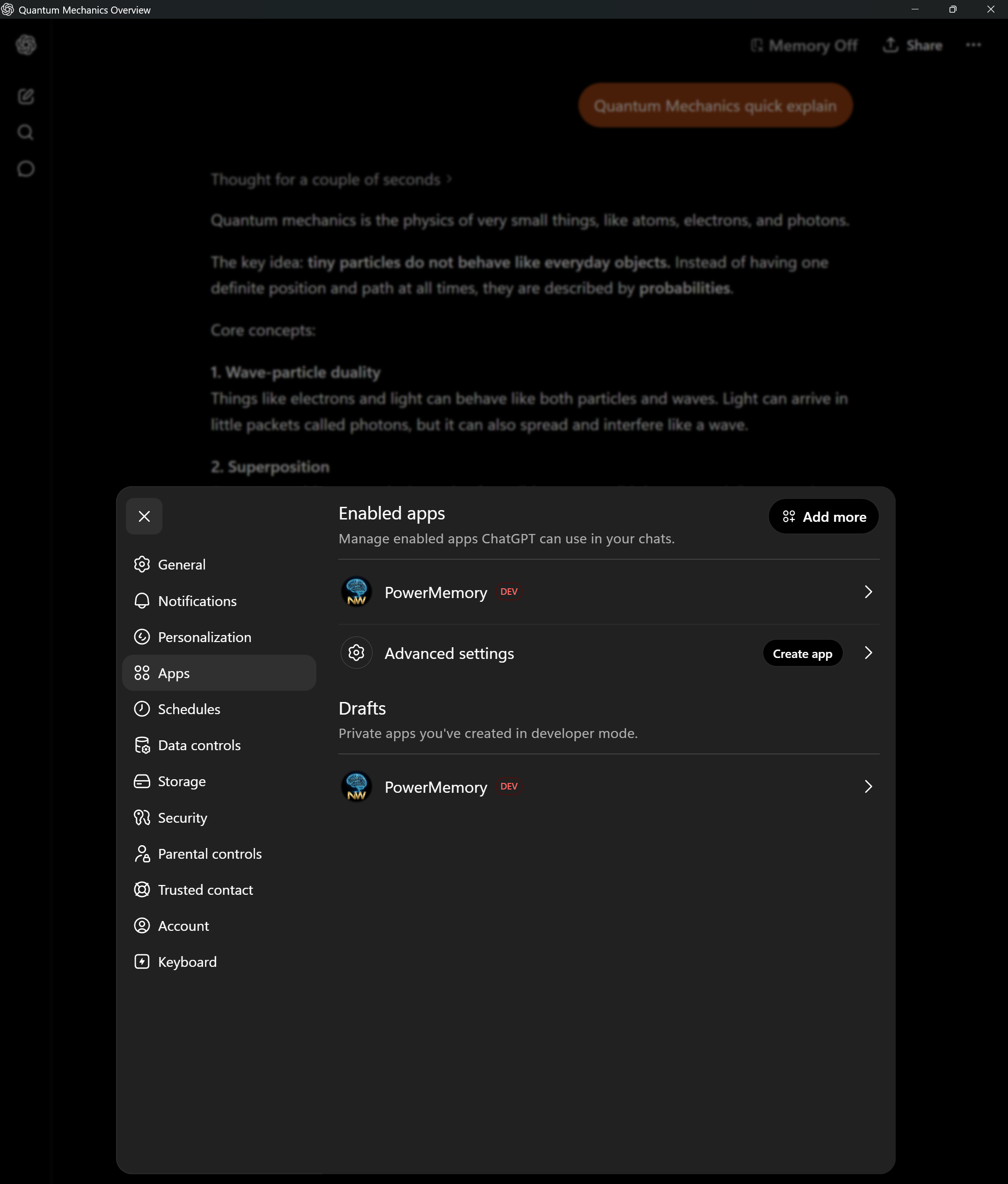Open the General settings section

click(219, 564)
